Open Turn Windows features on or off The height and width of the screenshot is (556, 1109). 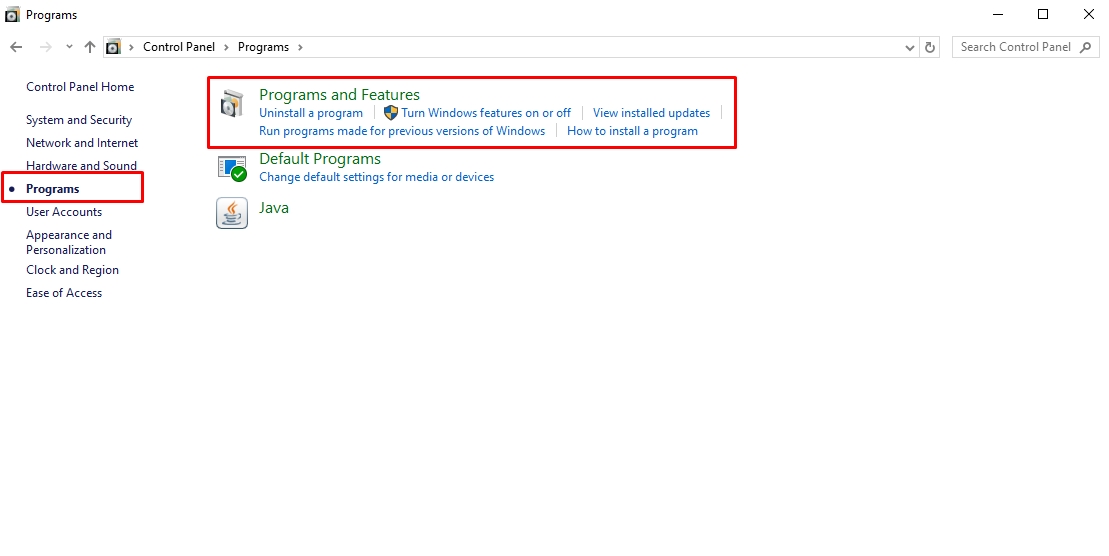pos(486,113)
